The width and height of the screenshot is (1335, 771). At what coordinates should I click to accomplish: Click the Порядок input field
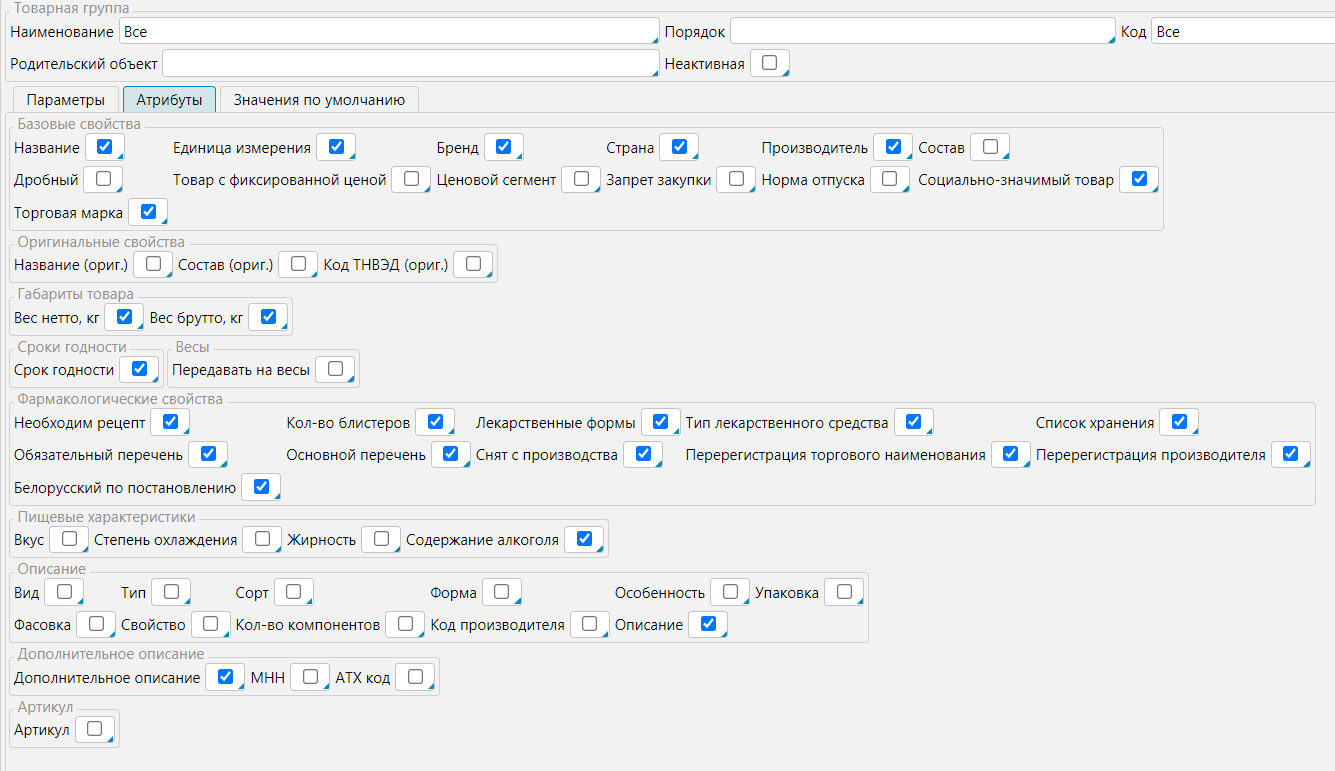coord(921,32)
